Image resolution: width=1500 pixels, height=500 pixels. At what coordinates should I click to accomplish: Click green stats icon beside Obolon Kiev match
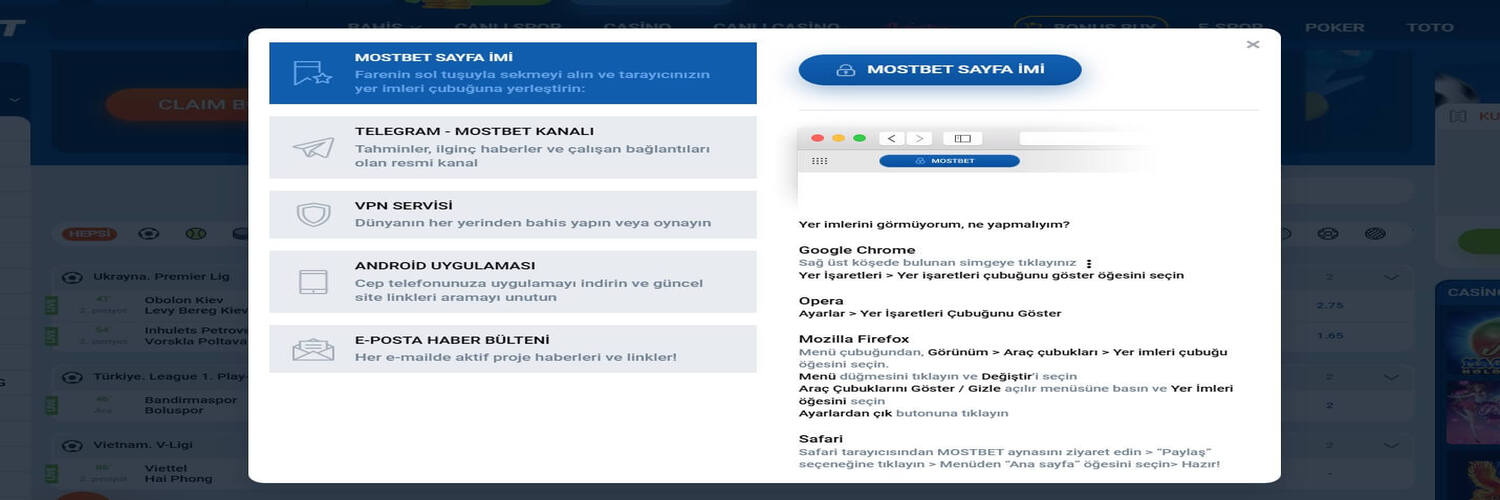click(x=51, y=305)
